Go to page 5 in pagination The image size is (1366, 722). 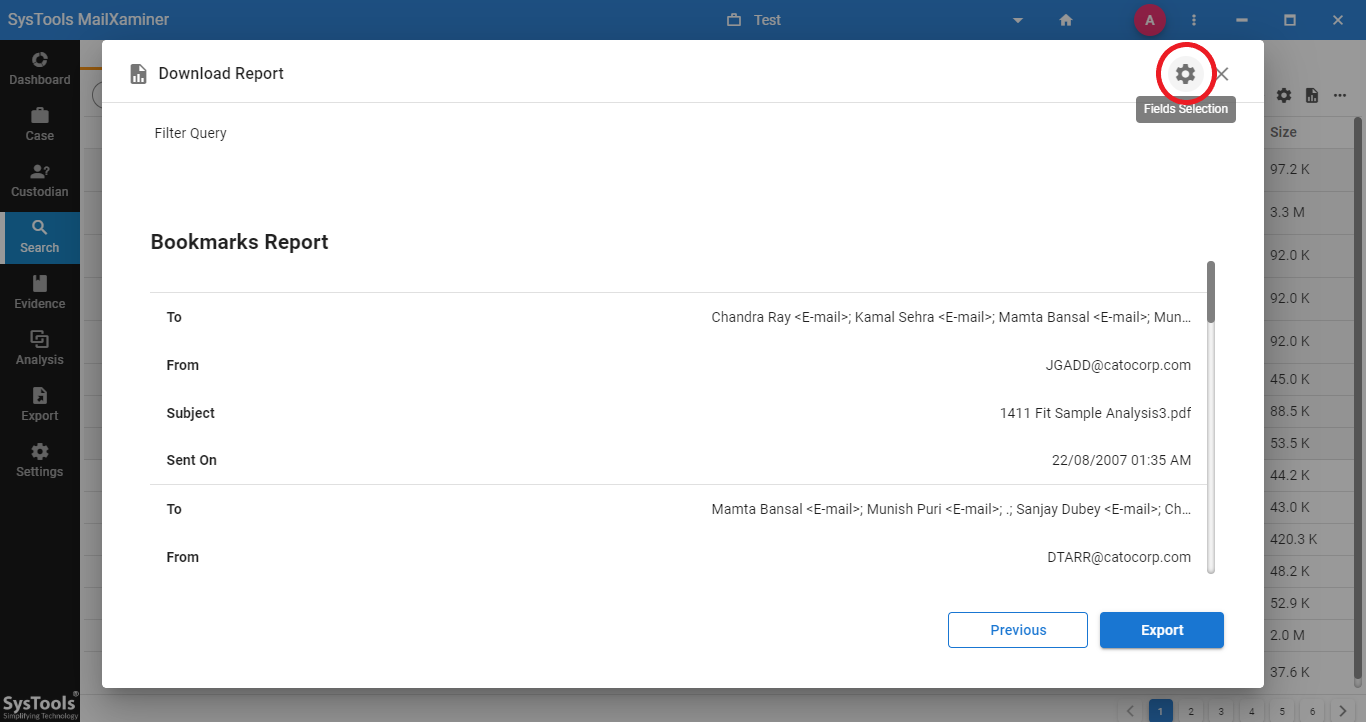point(1283,711)
